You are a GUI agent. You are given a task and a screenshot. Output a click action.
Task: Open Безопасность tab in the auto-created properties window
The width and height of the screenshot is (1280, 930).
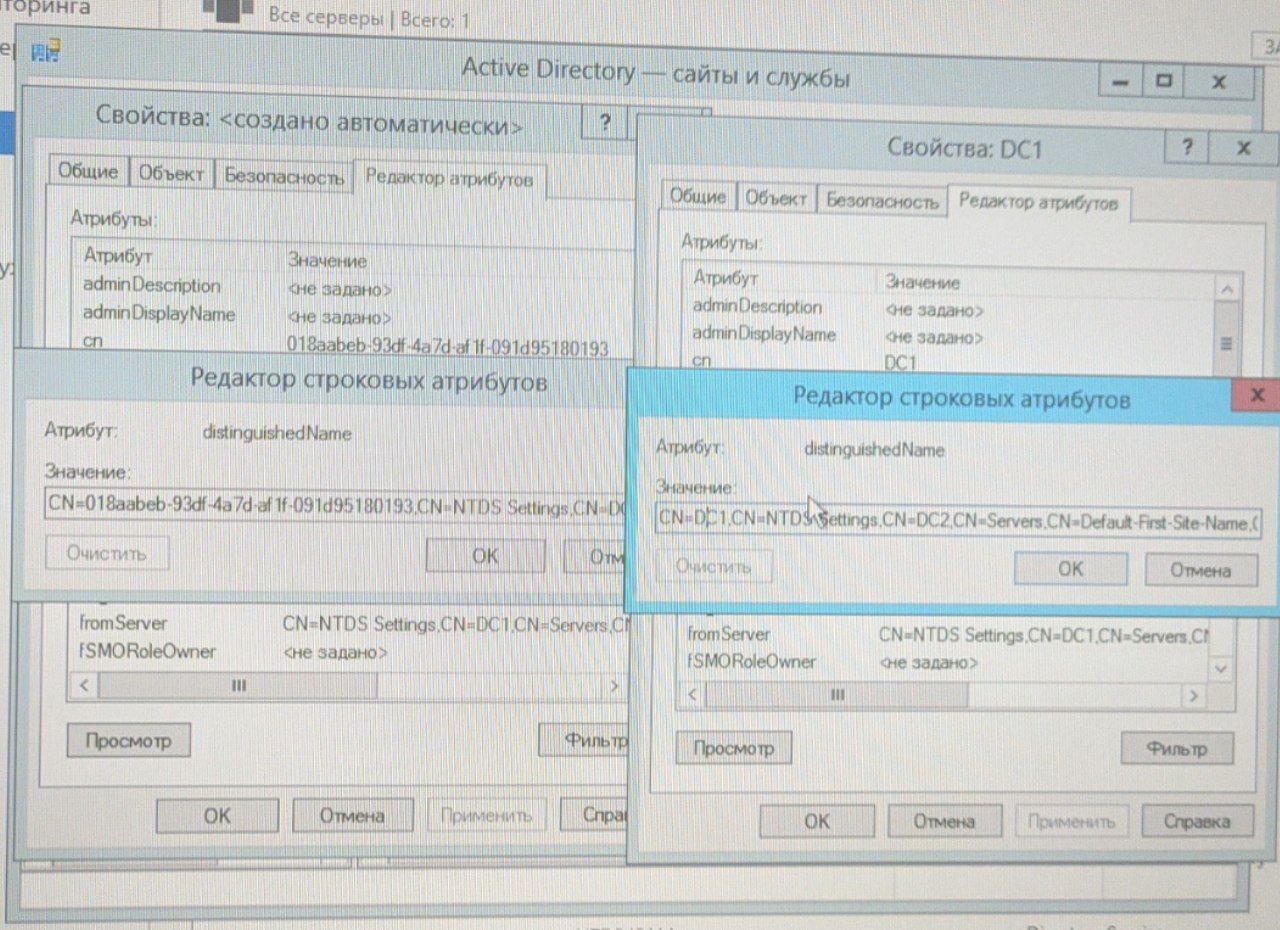coord(284,176)
